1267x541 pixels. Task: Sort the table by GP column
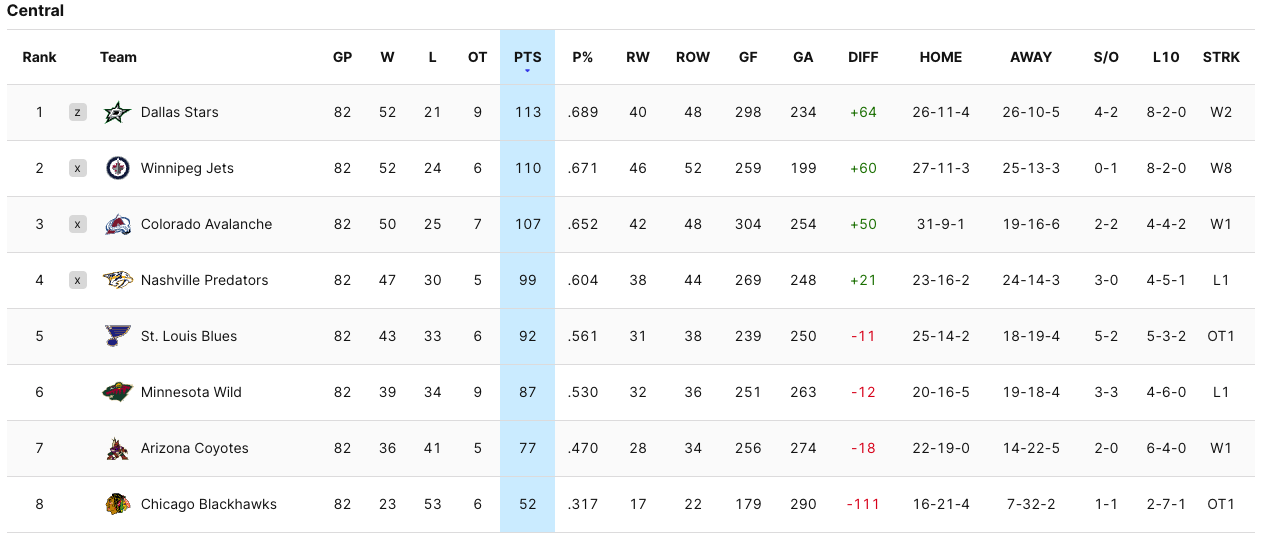click(342, 57)
